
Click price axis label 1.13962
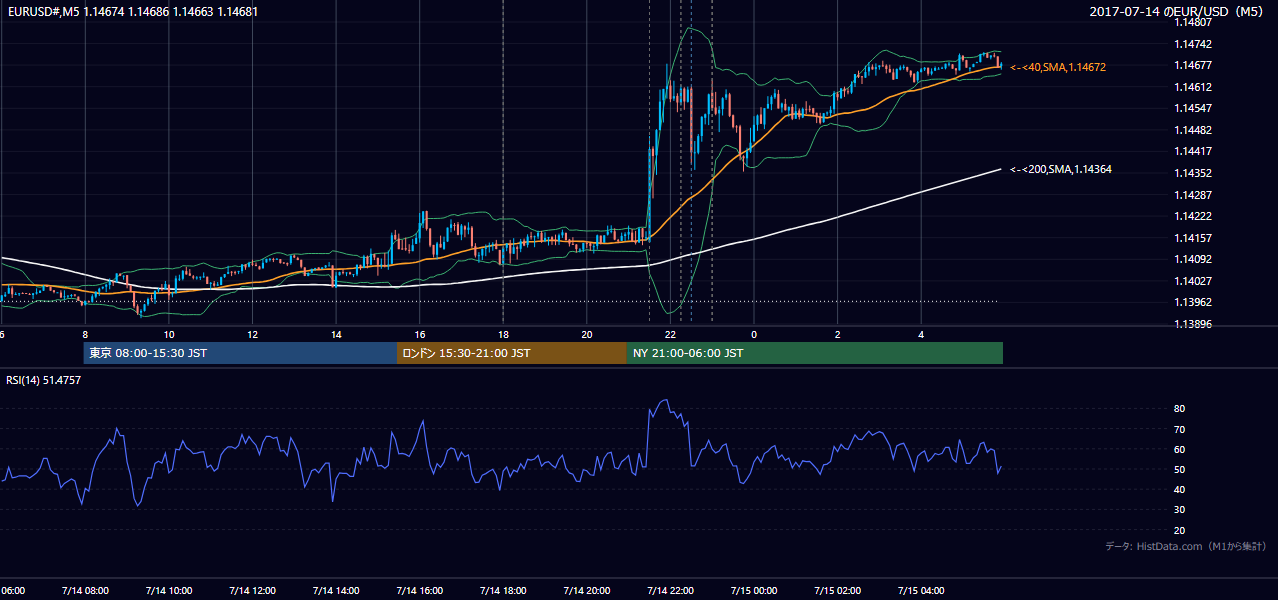1192,302
